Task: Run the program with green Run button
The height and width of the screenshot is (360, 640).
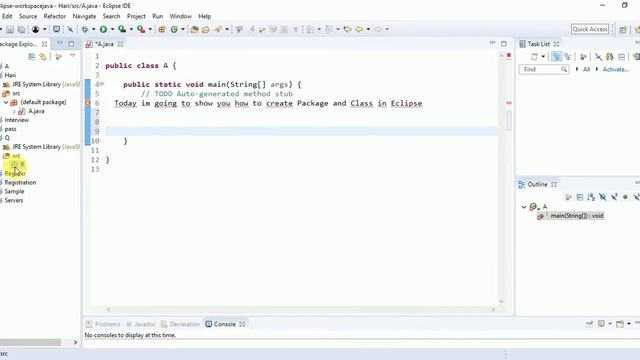Action: 103,29
